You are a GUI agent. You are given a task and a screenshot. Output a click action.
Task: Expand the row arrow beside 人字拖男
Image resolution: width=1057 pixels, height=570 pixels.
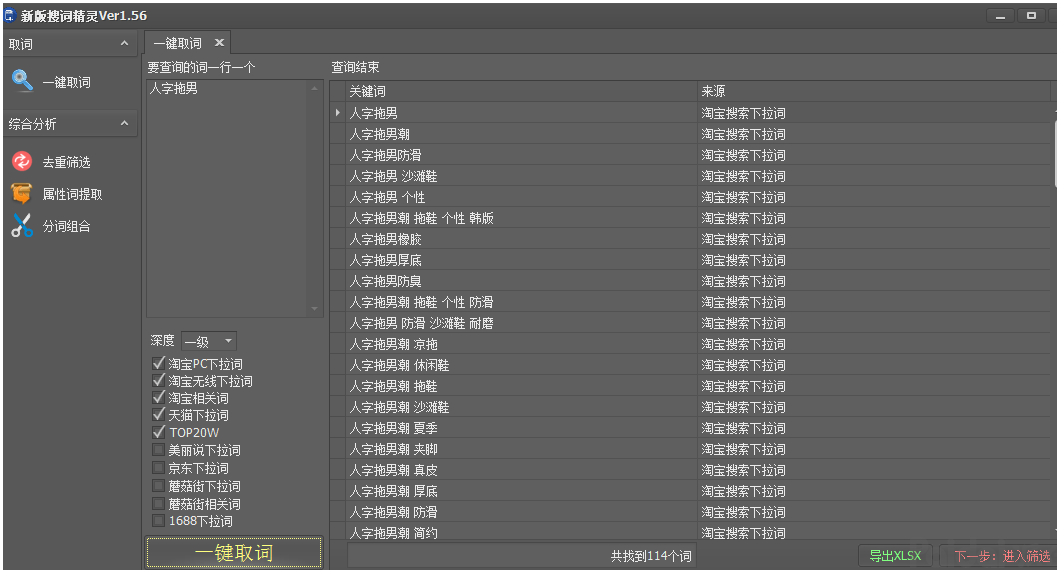click(x=338, y=113)
